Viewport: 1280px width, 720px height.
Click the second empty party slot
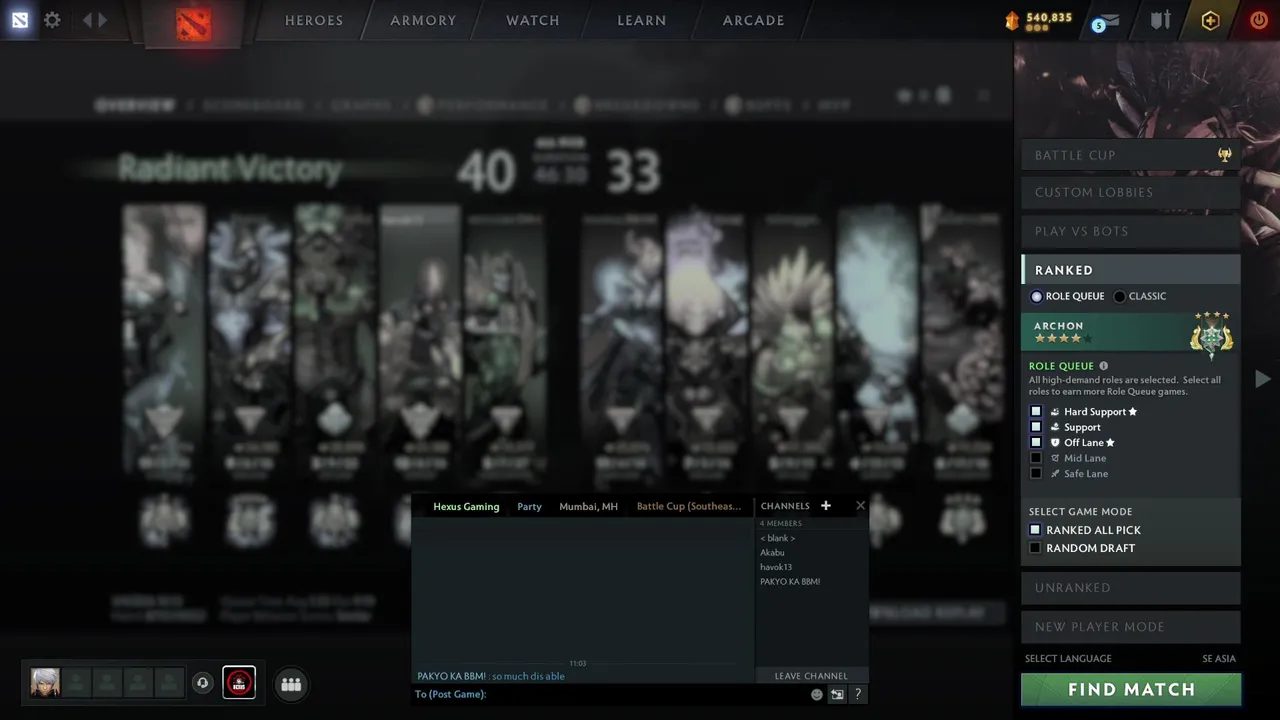107,682
